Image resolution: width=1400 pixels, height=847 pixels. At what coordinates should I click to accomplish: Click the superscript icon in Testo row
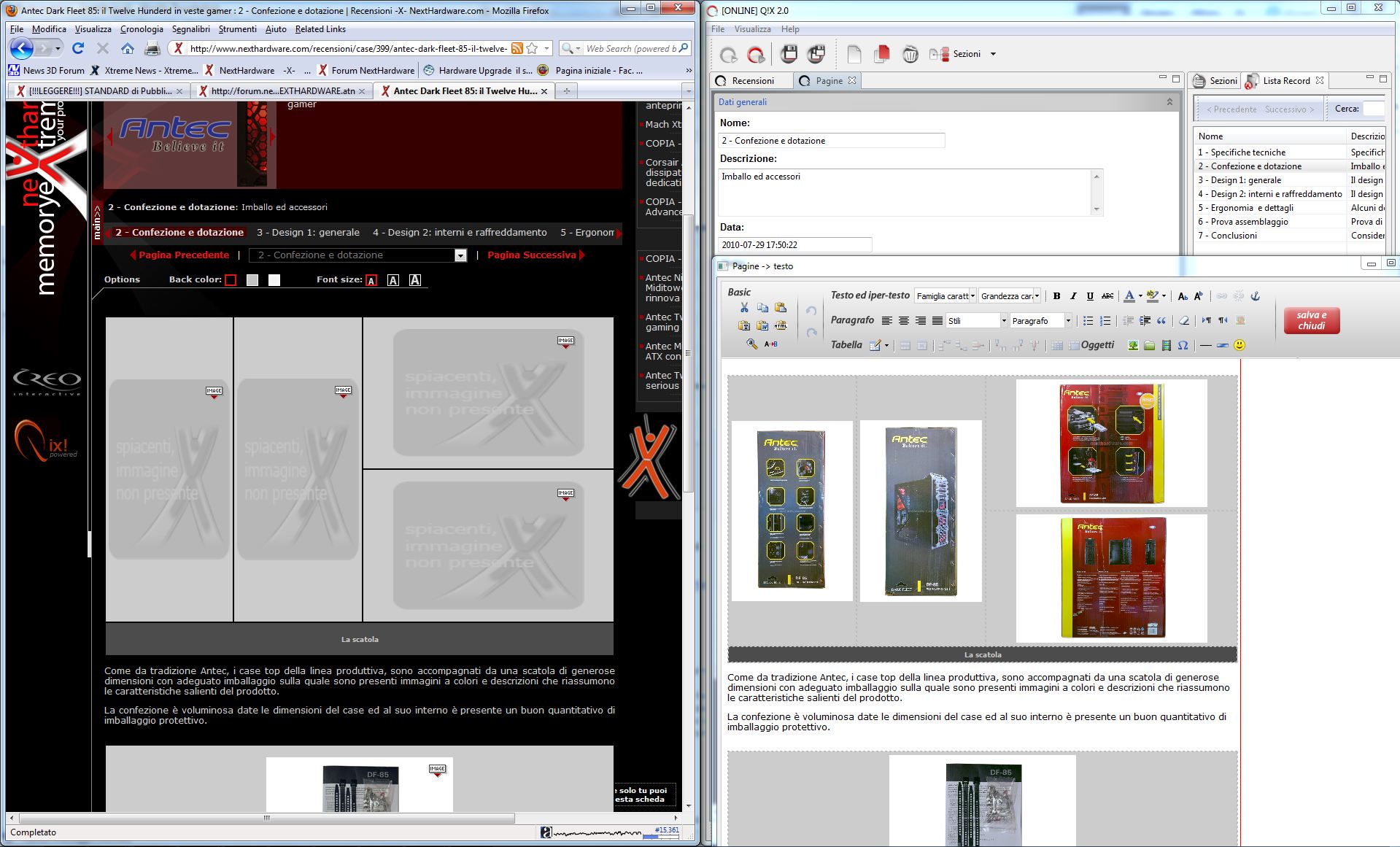point(1199,295)
